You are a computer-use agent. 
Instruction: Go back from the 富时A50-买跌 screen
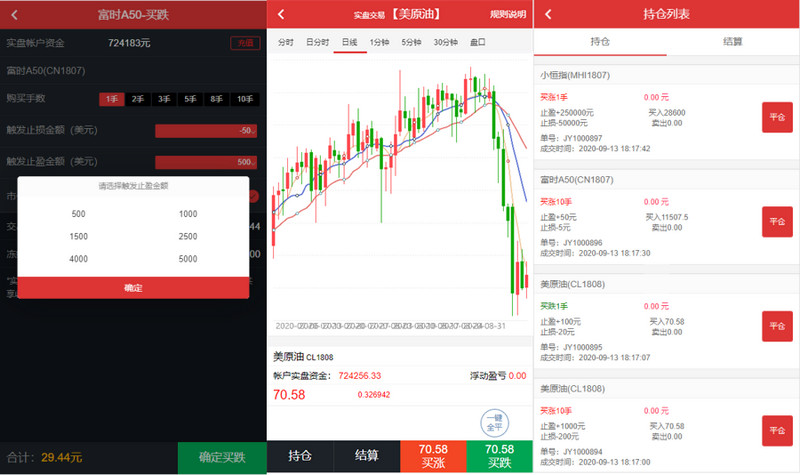pos(14,15)
